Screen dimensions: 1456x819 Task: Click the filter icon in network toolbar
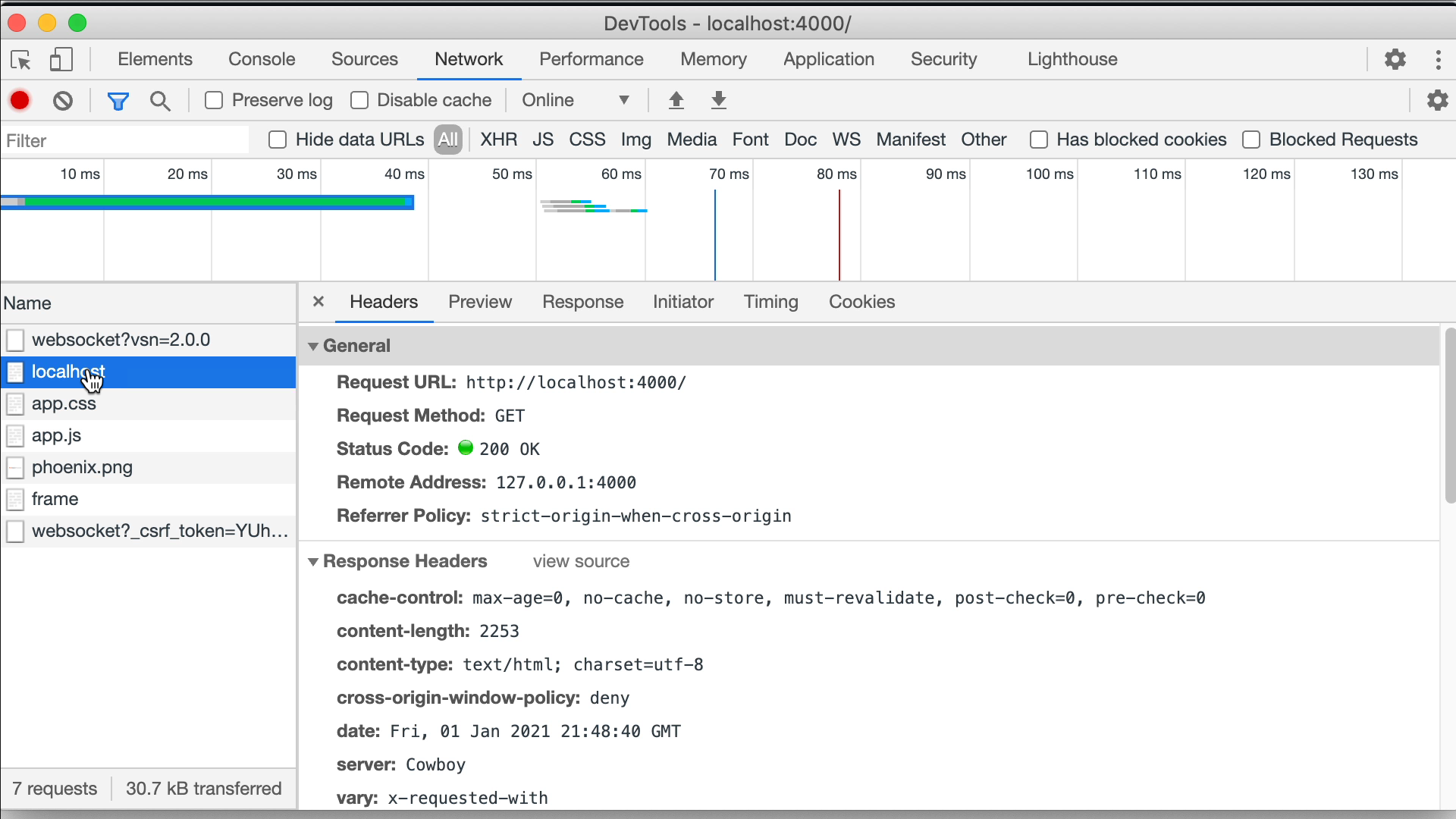point(117,100)
